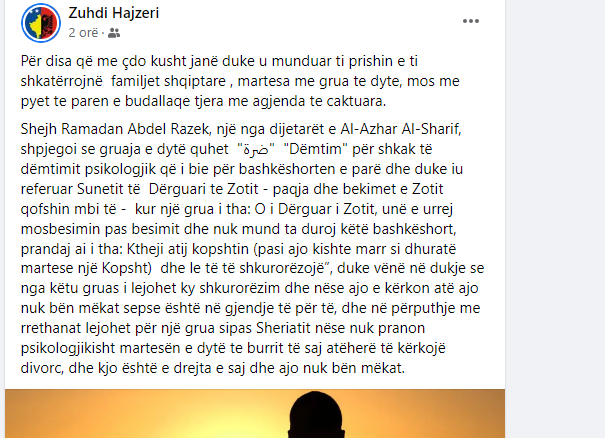Click the final line starting with "divorc"
605x438 pixels.
213,368
